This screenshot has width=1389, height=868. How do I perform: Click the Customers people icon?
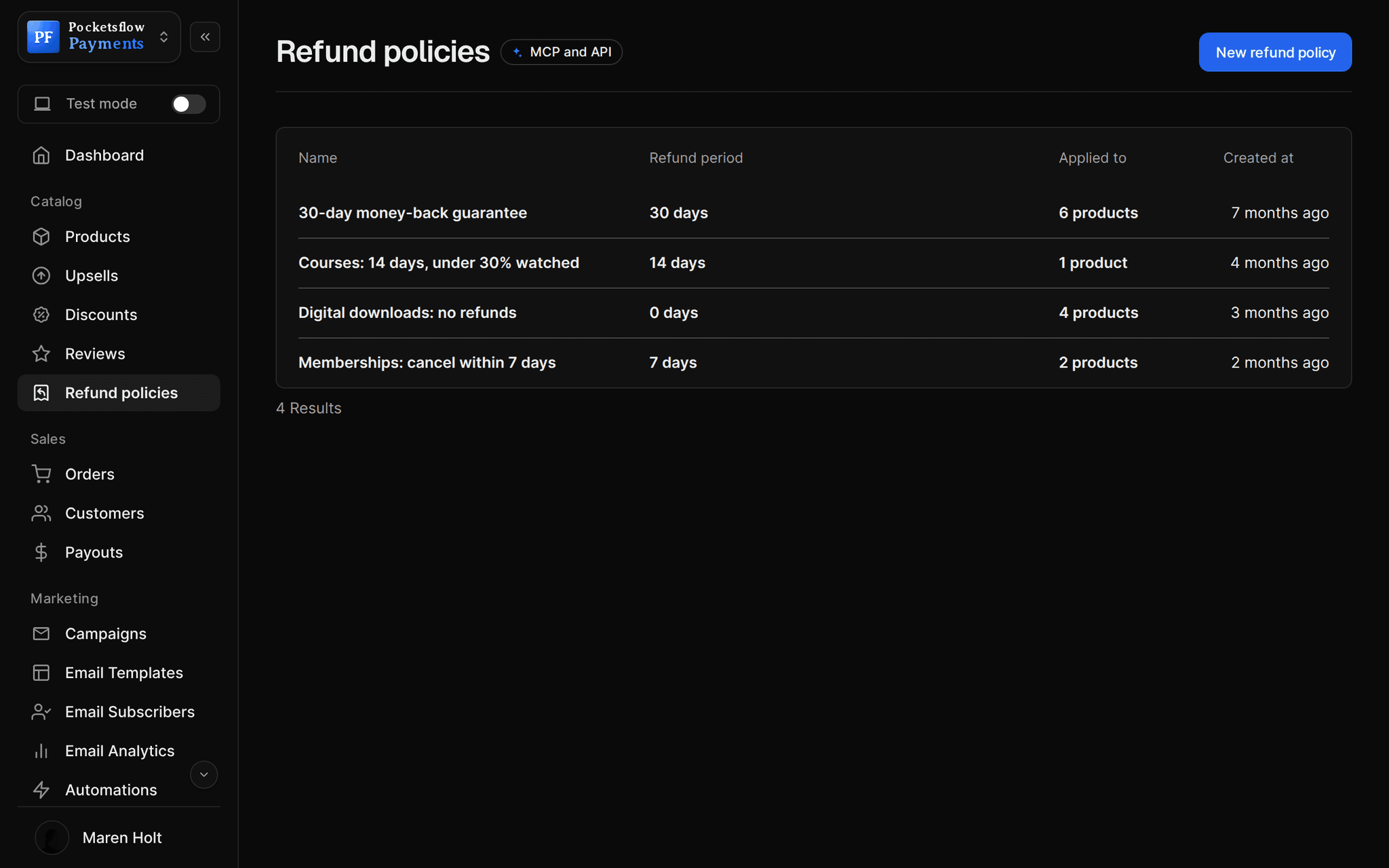[x=41, y=513]
